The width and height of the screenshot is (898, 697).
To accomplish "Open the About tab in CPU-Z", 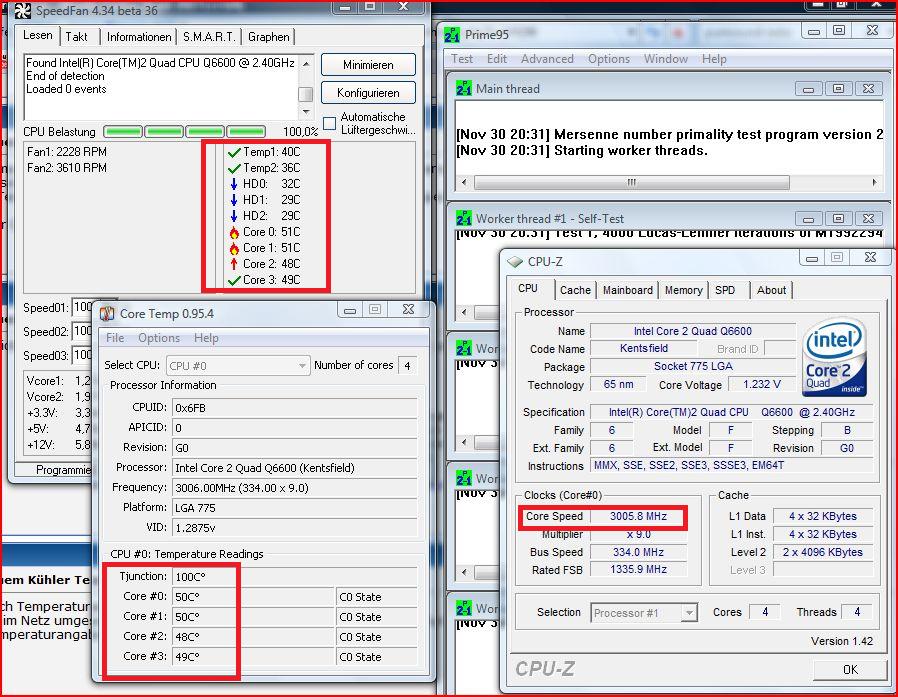I will (x=771, y=290).
